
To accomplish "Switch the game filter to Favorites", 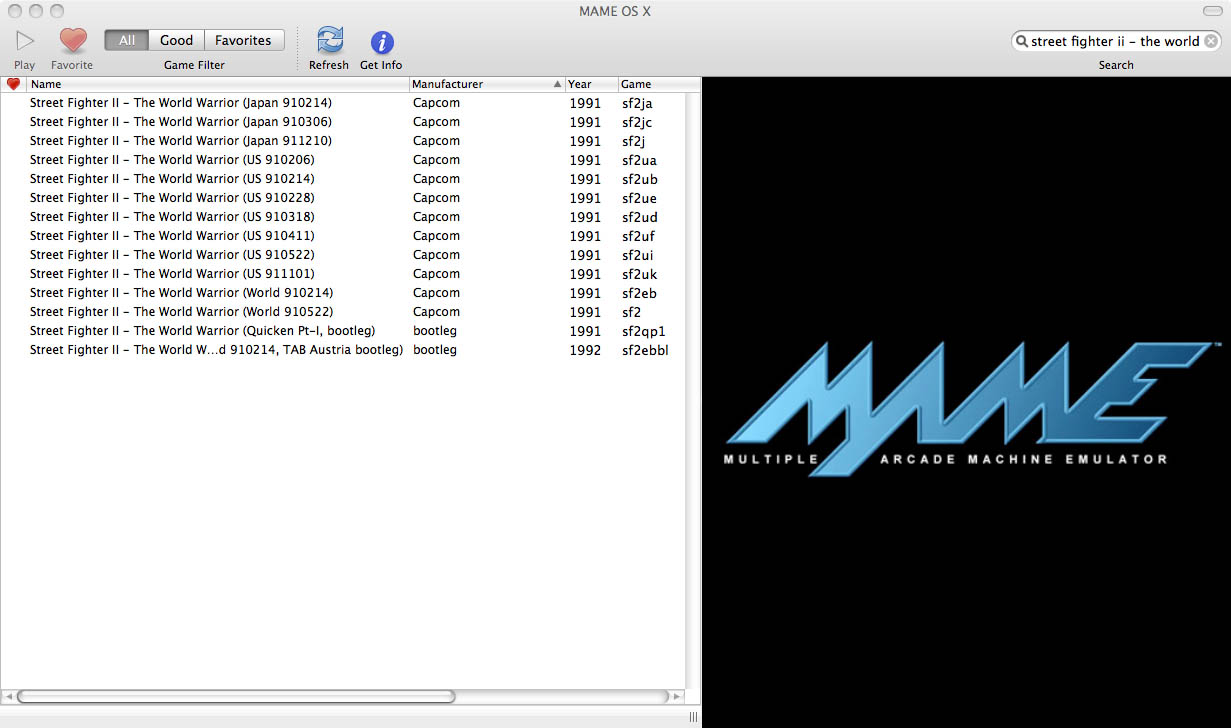I will pyautogui.click(x=244, y=40).
